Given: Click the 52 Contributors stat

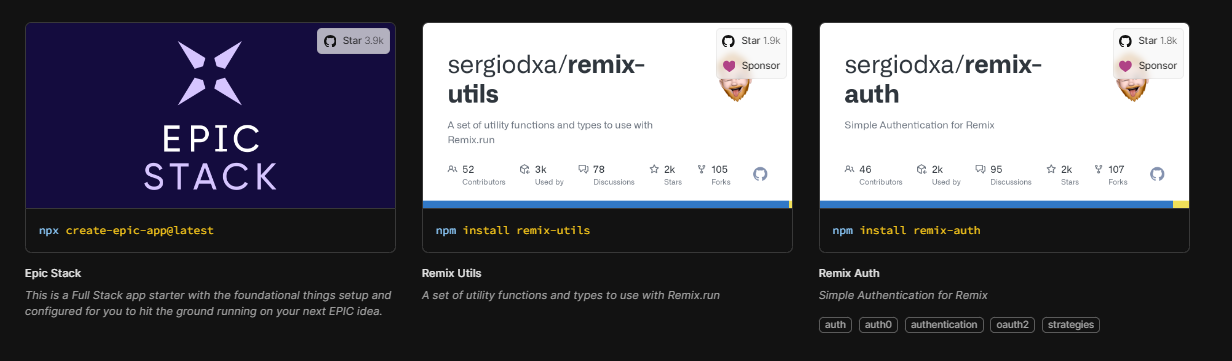Looking at the screenshot, I should tap(477, 175).
